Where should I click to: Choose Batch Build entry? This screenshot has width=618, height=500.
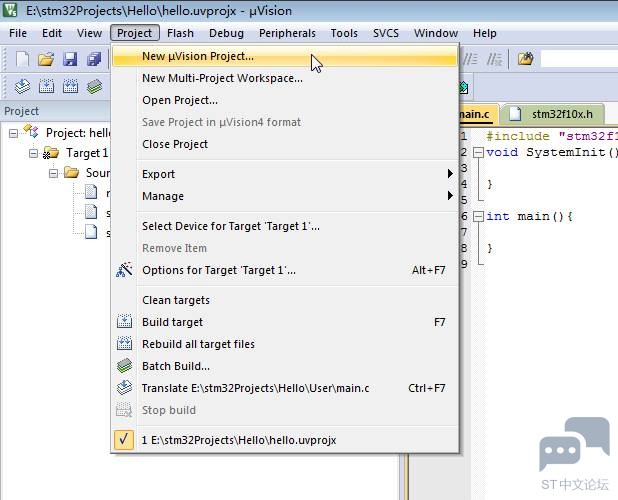pyautogui.click(x=285, y=366)
